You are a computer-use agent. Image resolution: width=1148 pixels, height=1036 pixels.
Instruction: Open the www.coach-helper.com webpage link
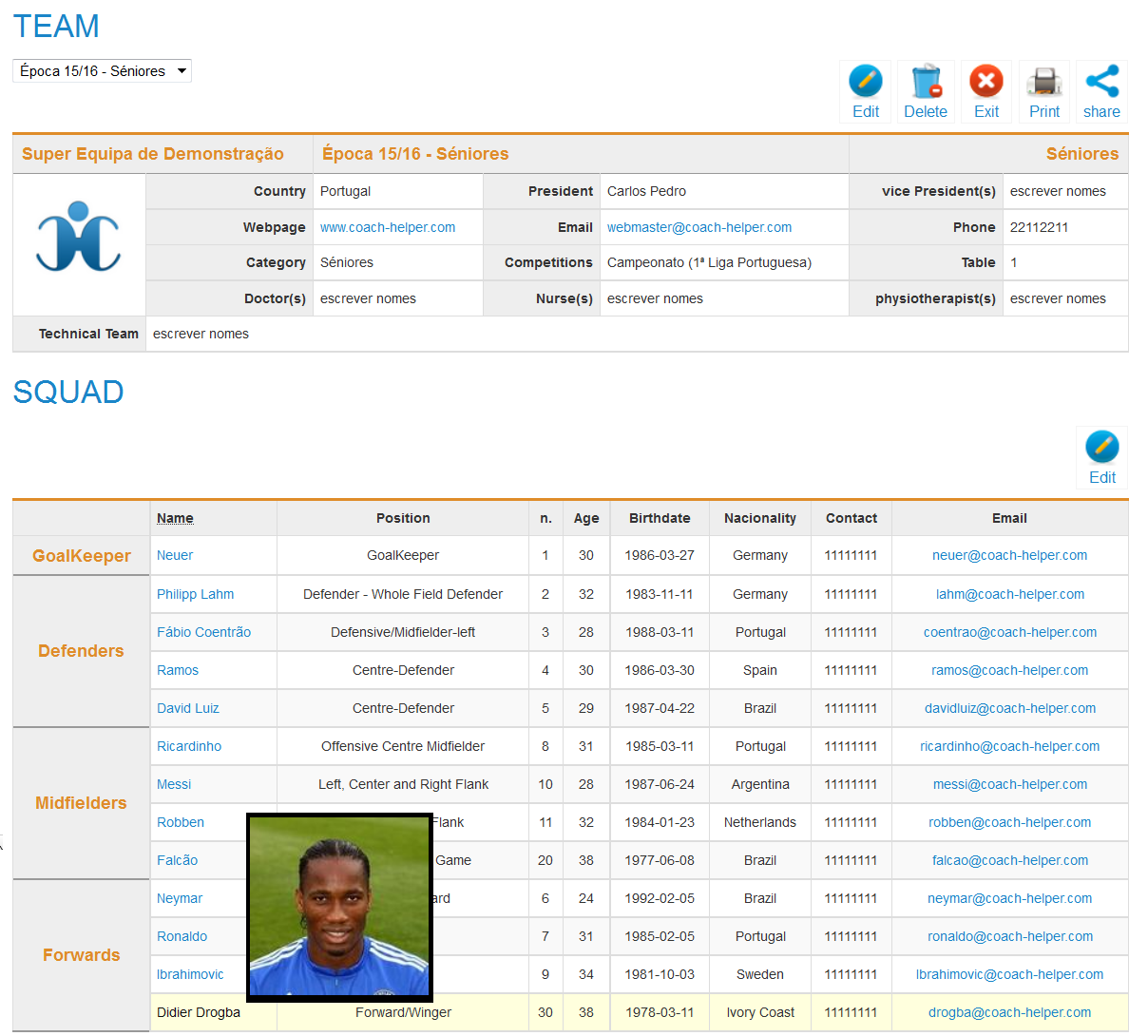[x=388, y=227]
